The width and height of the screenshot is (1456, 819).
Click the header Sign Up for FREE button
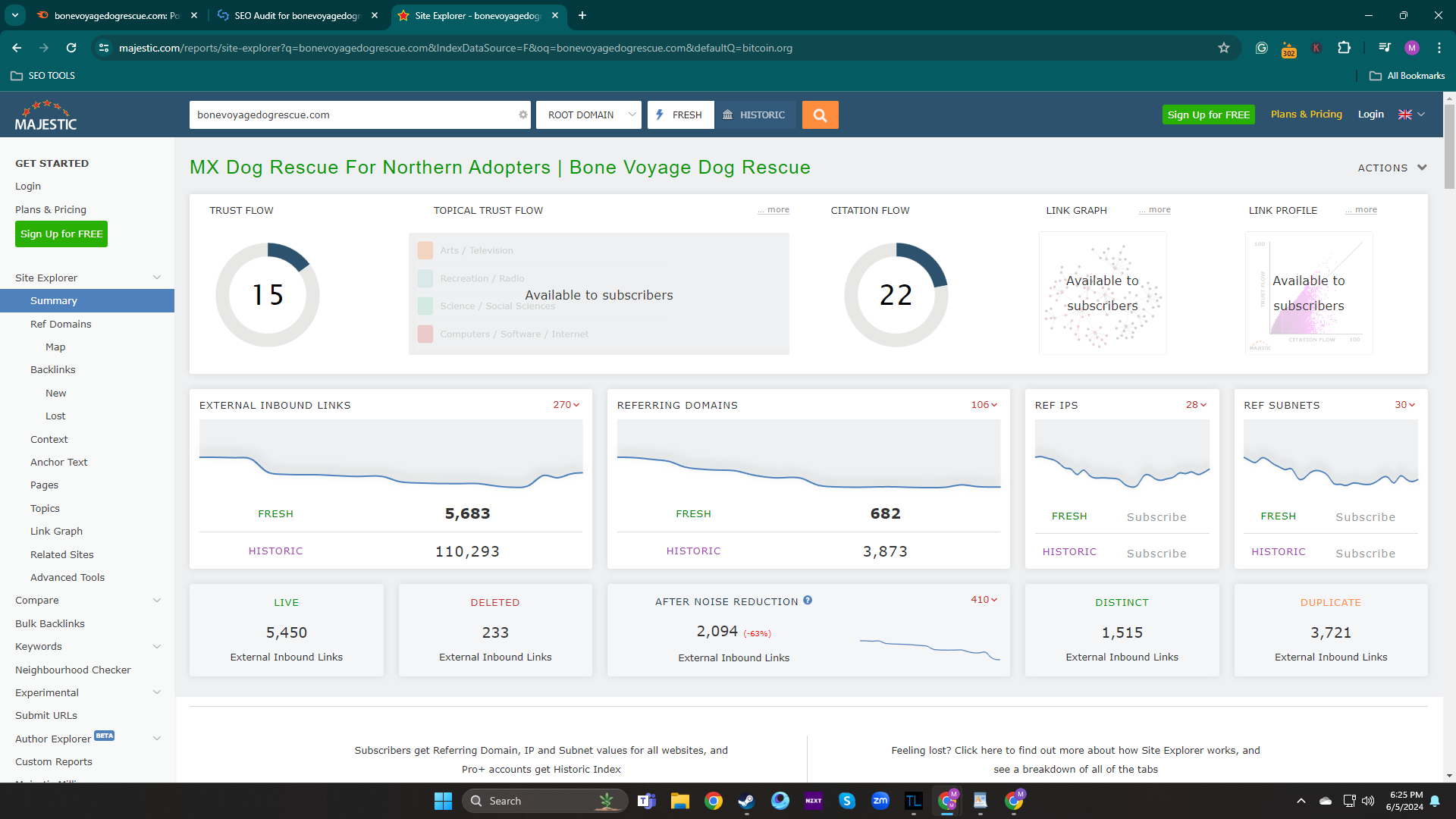click(x=1208, y=115)
